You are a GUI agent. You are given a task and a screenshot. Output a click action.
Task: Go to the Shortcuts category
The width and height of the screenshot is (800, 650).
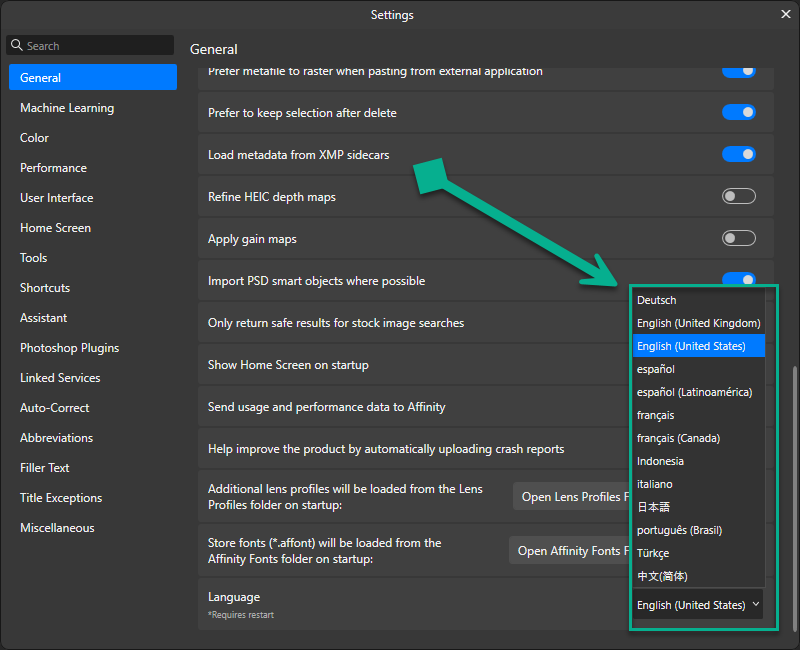coord(45,288)
